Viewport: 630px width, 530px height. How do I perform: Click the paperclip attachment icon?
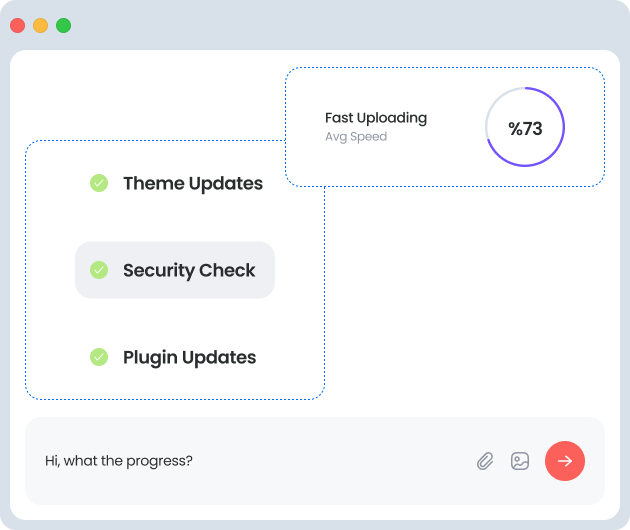coord(485,461)
